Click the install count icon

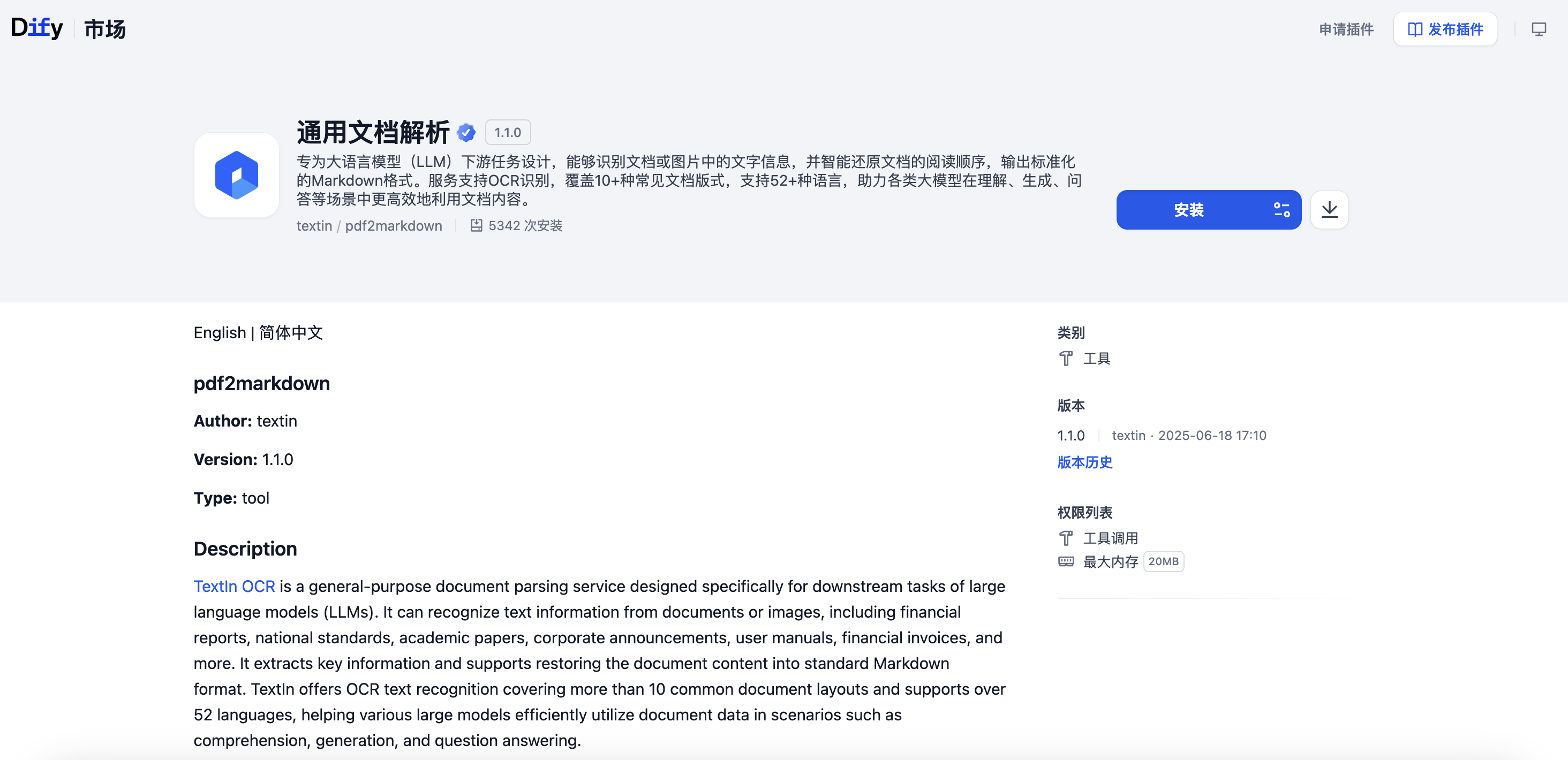tap(476, 226)
